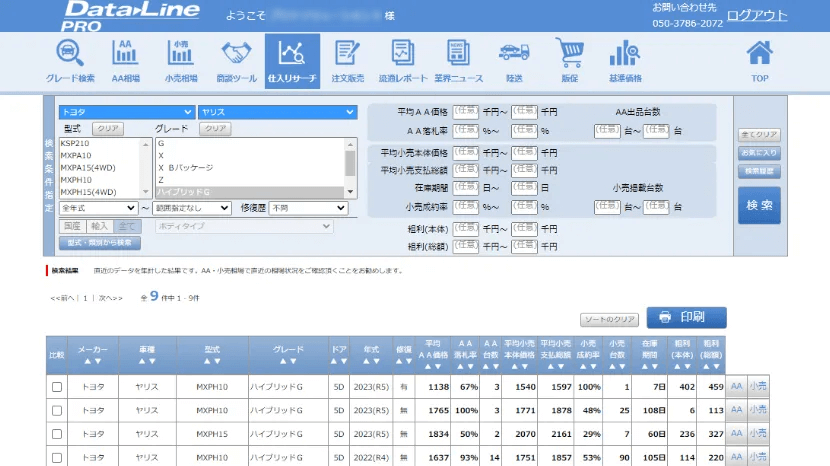Check the compare box for the 2022(R4) MXPH10 row

tap(57, 459)
